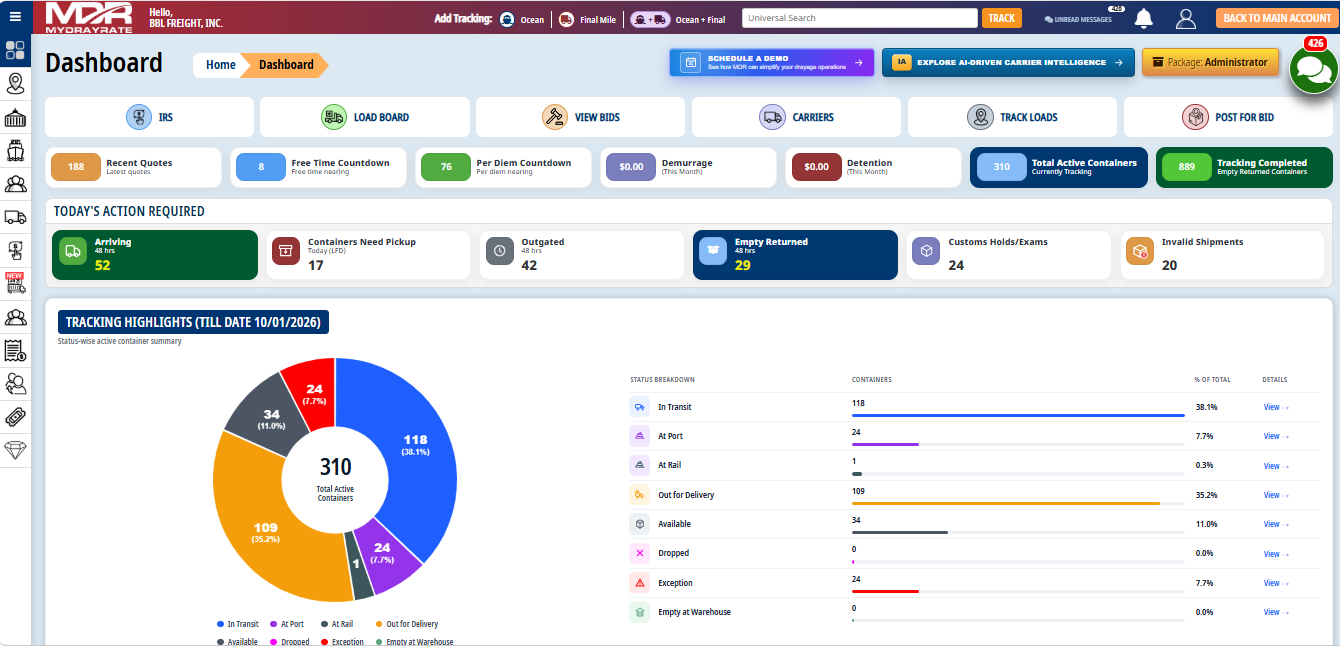Click the Package: Administrator button
The height and width of the screenshot is (646, 1340).
tap(1211, 62)
